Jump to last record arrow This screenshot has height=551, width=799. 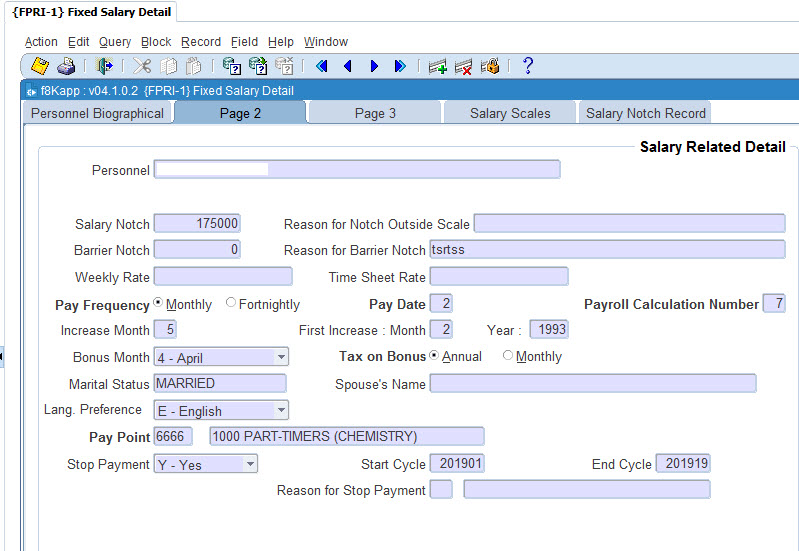click(400, 67)
